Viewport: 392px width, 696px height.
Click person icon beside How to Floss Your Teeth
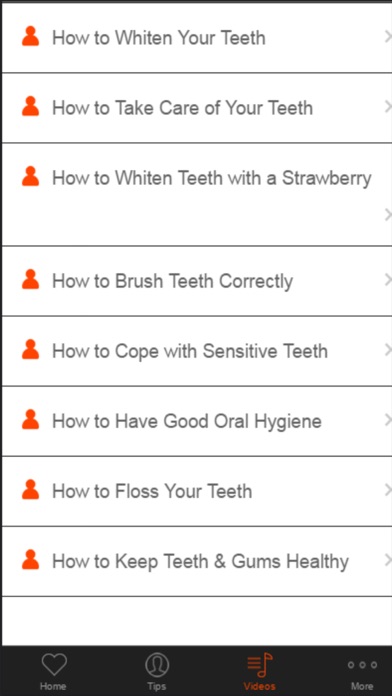click(30, 490)
